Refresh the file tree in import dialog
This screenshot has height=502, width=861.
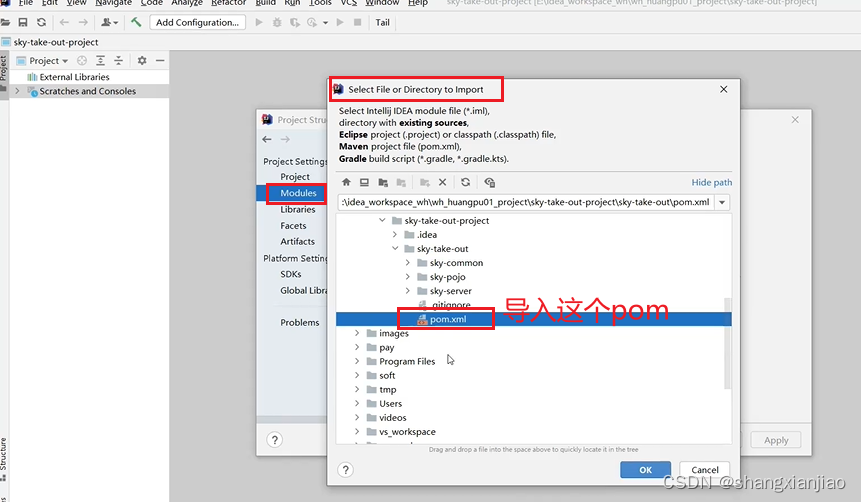pos(466,182)
